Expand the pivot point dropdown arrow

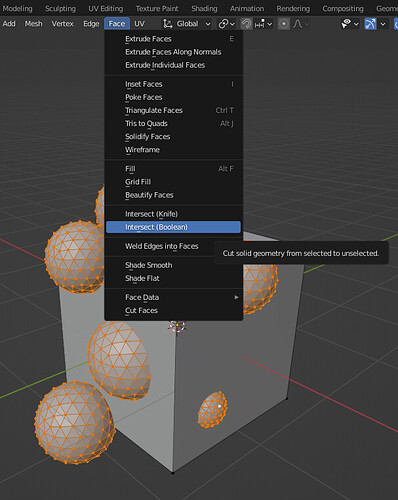pyautogui.click(x=232, y=24)
